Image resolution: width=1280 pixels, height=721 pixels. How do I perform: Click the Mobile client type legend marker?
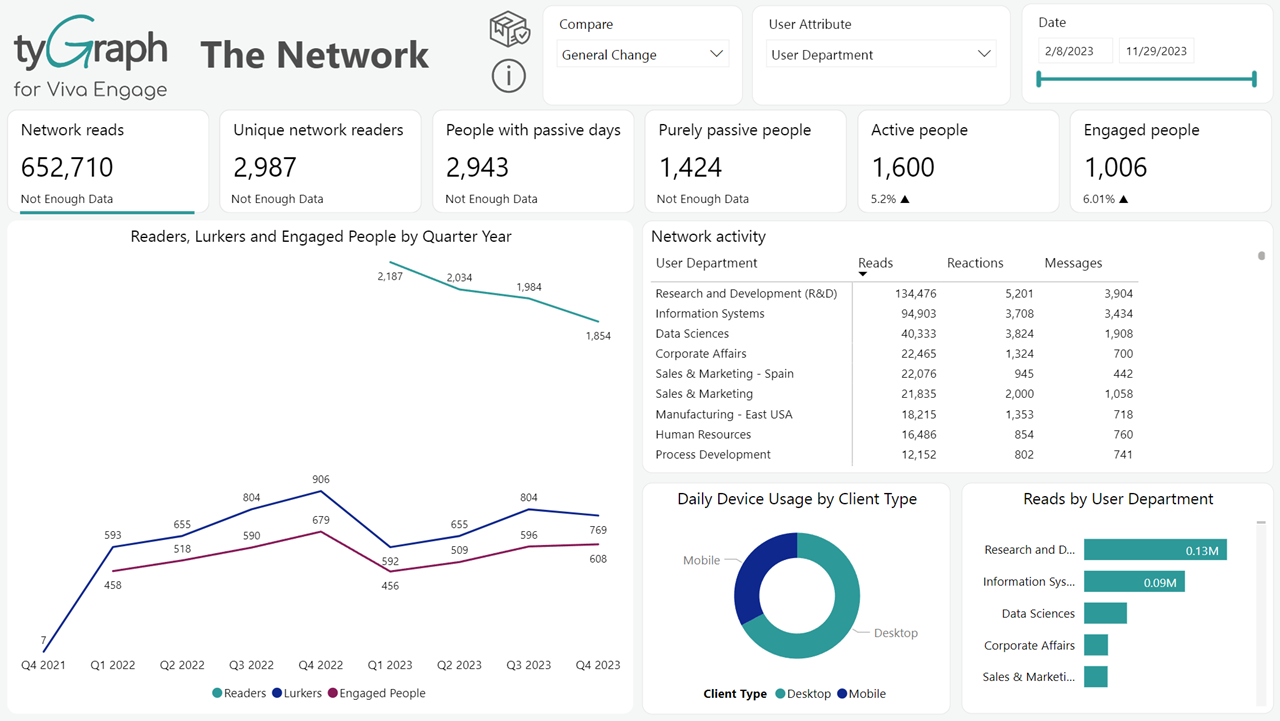(842, 694)
